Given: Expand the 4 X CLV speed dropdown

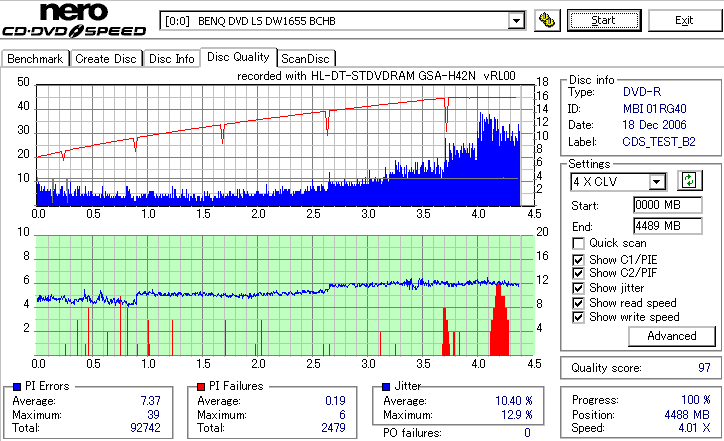Looking at the screenshot, I should (656, 182).
